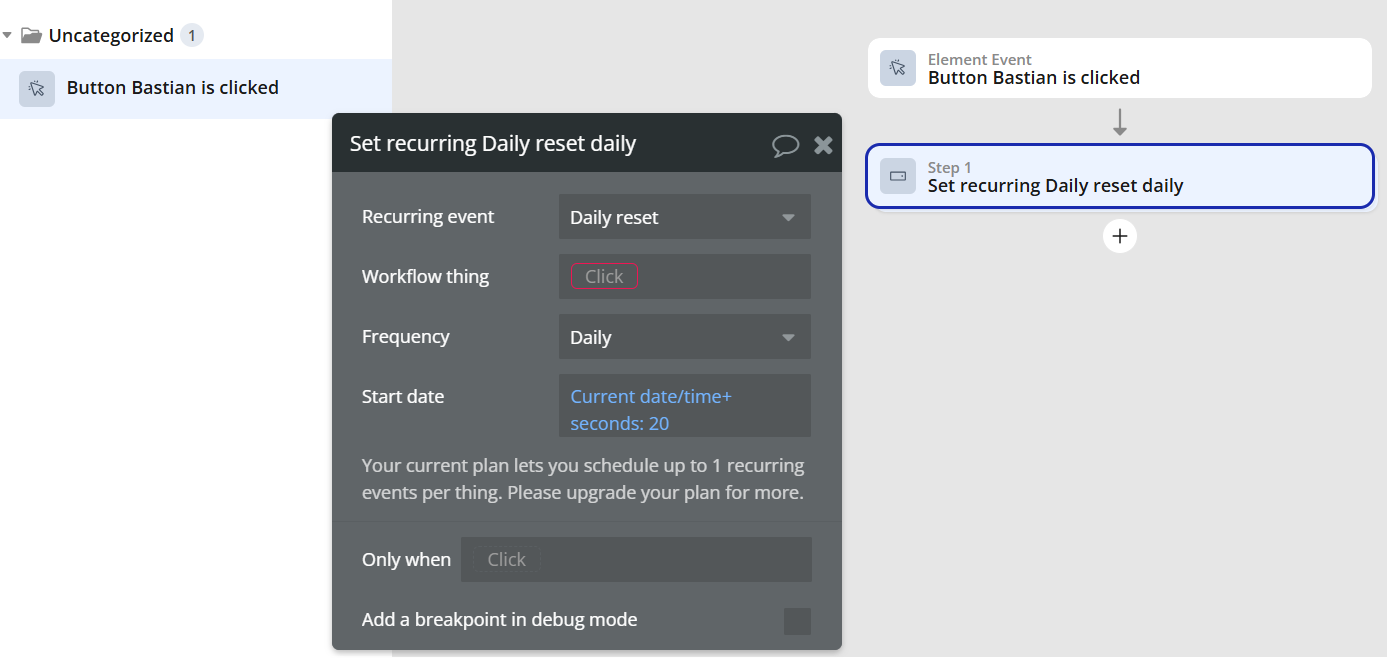Open the comment bubble in the dialog header

[x=786, y=145]
